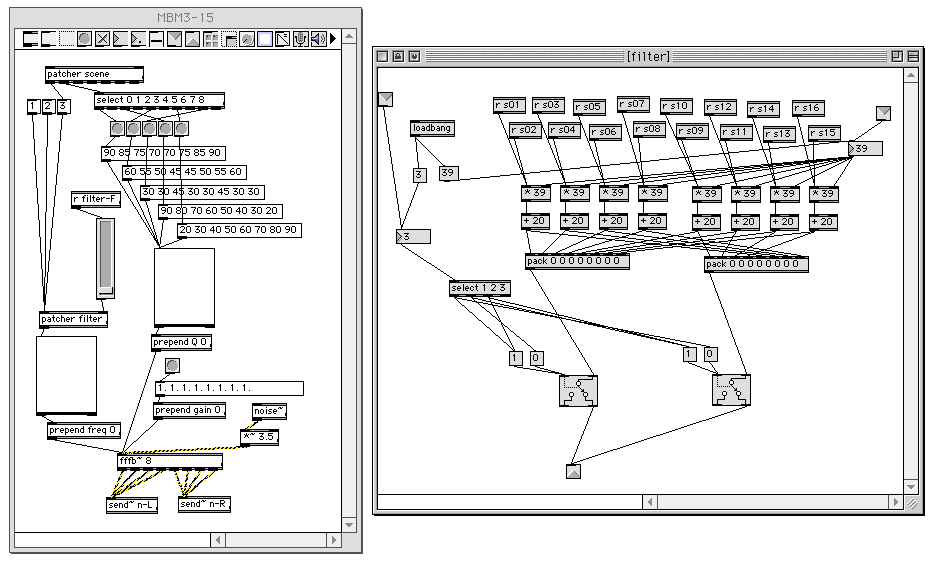
Task: Select the speaker ezdac~ tool
Action: pyautogui.click(x=318, y=39)
